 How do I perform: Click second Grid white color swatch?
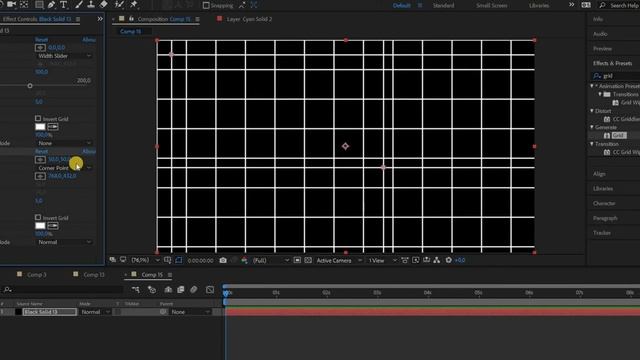coord(40,226)
